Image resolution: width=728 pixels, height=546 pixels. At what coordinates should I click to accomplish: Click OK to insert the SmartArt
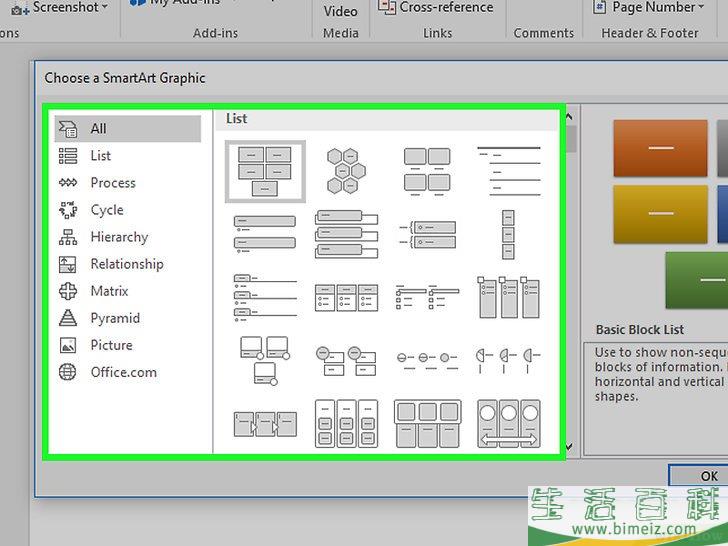coord(698,476)
